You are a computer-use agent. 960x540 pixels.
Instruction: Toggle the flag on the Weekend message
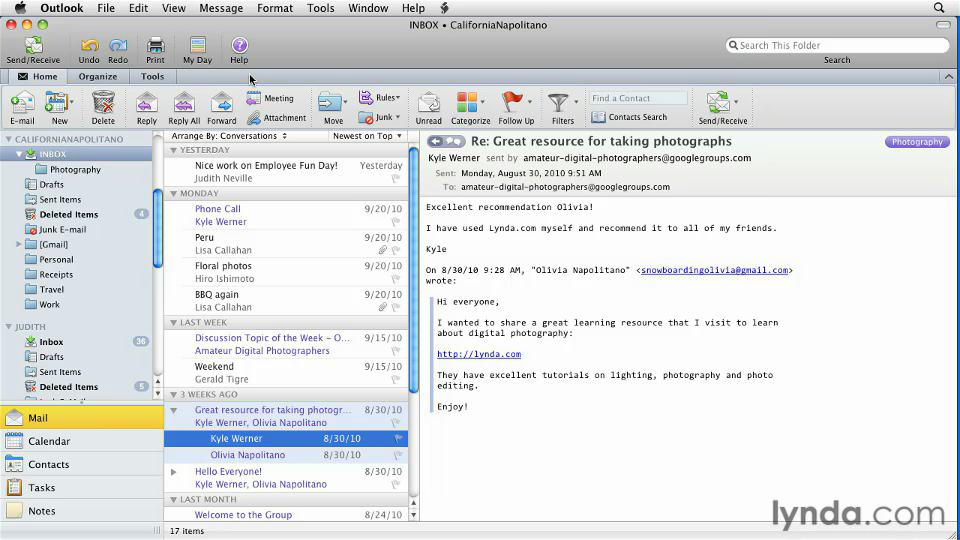[x=396, y=379]
